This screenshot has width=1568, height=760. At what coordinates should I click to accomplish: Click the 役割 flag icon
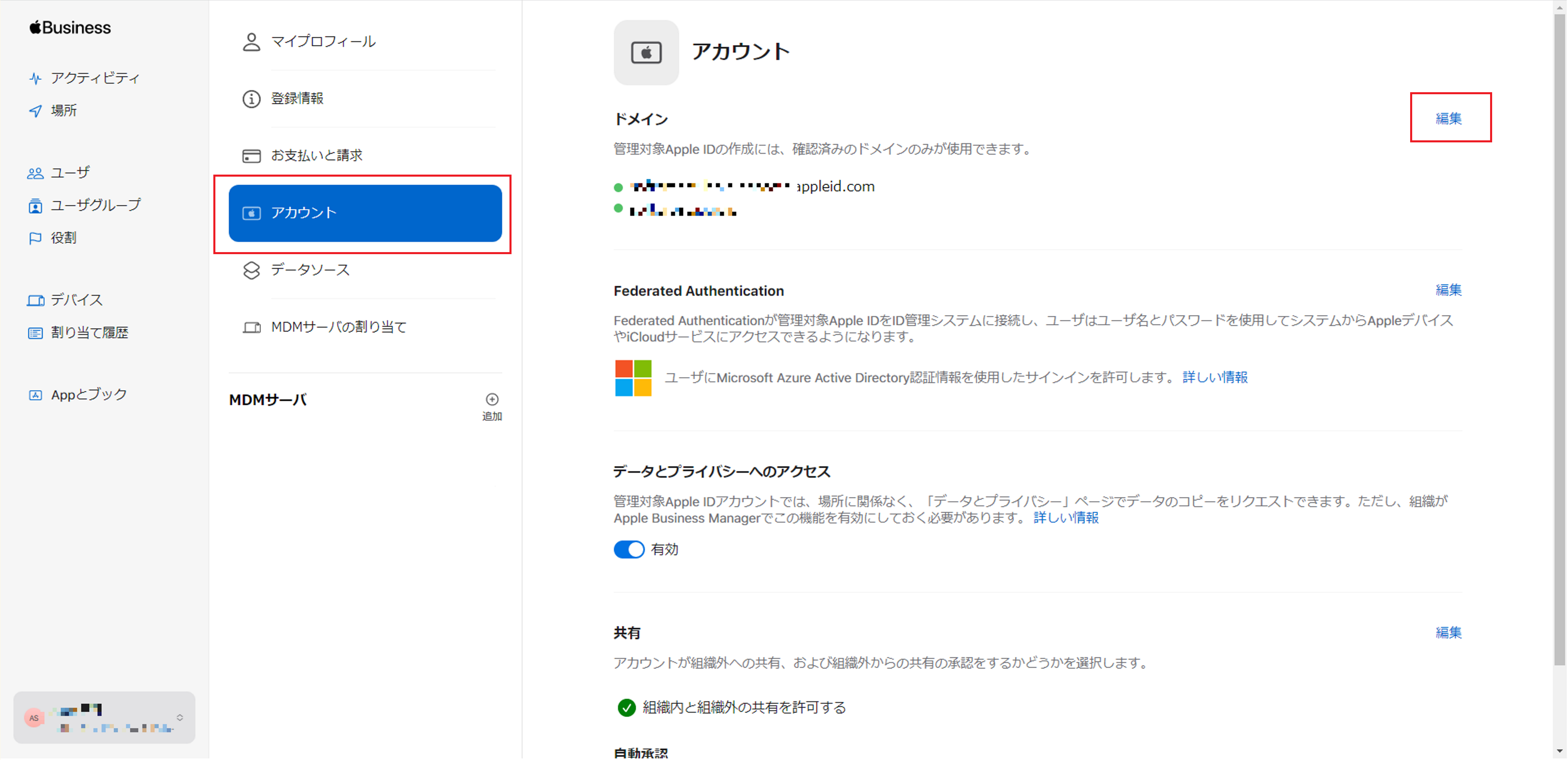(x=35, y=238)
